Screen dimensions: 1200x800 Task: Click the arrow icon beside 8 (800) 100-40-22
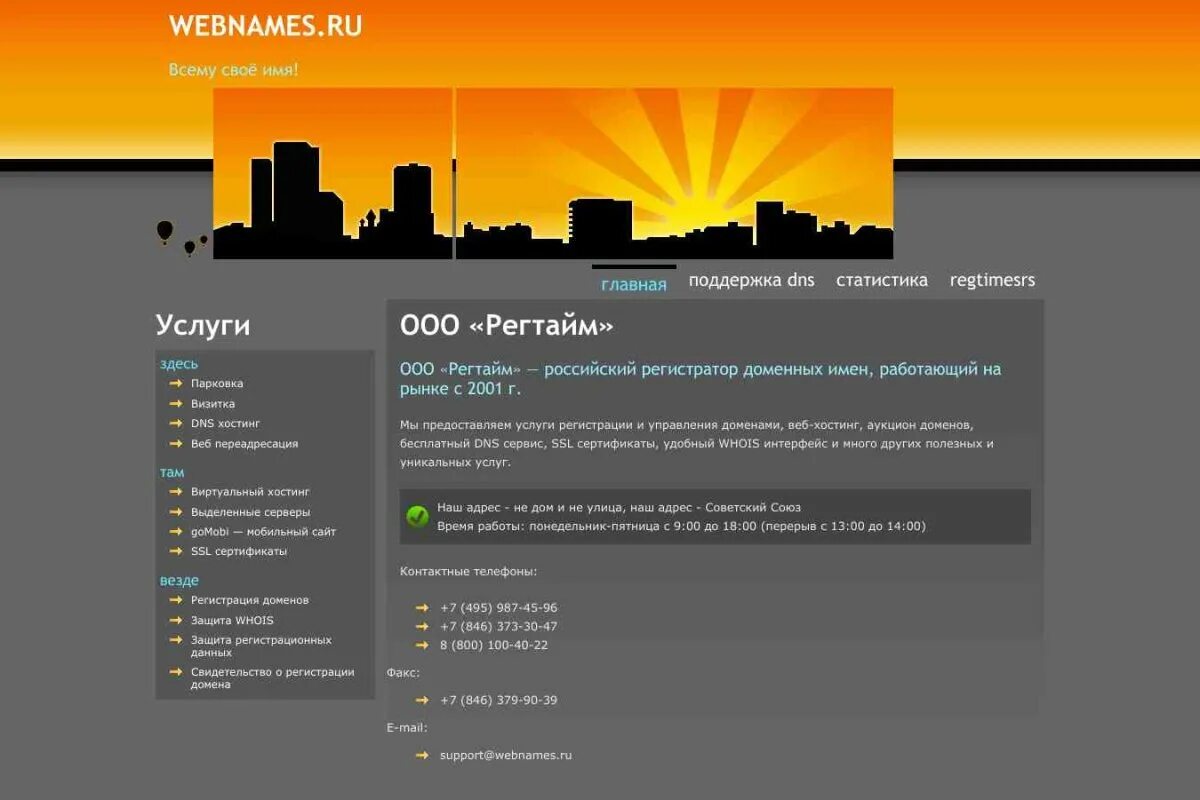422,645
